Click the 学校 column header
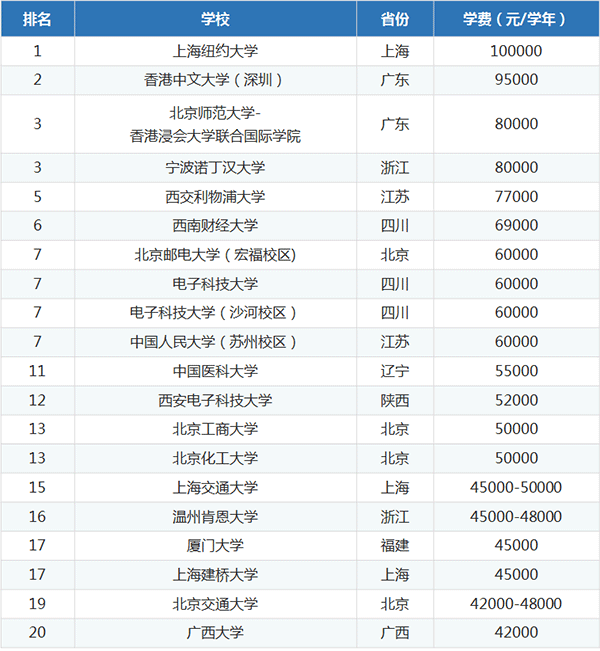Screen dimensions: 600x651 215,19
